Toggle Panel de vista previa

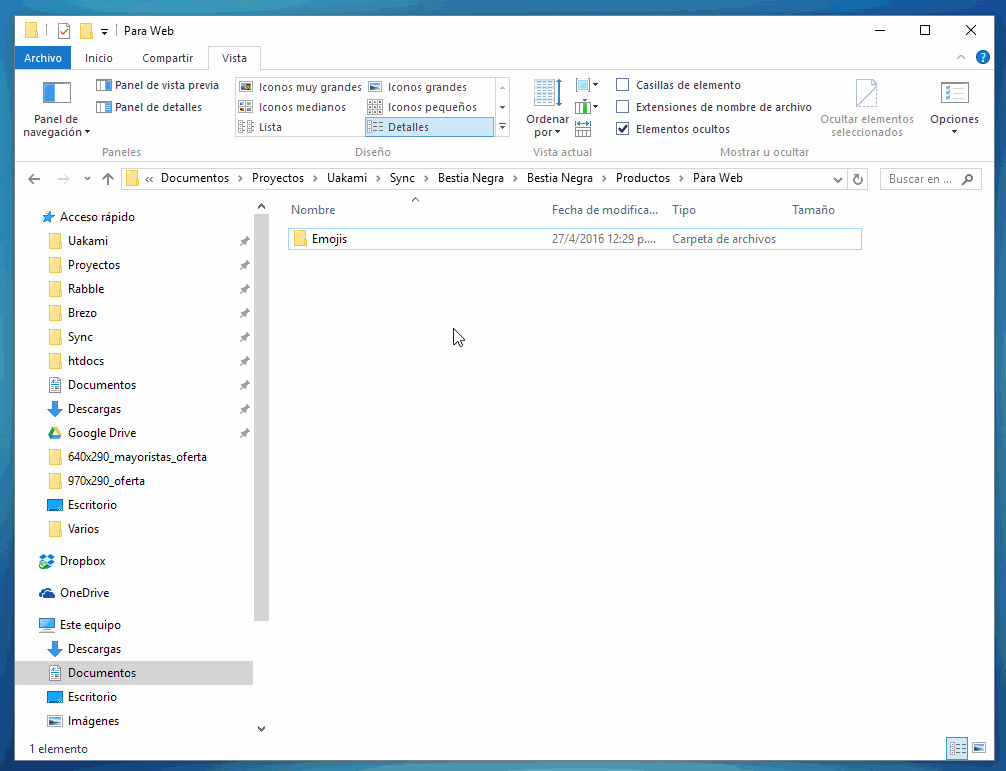[158, 85]
